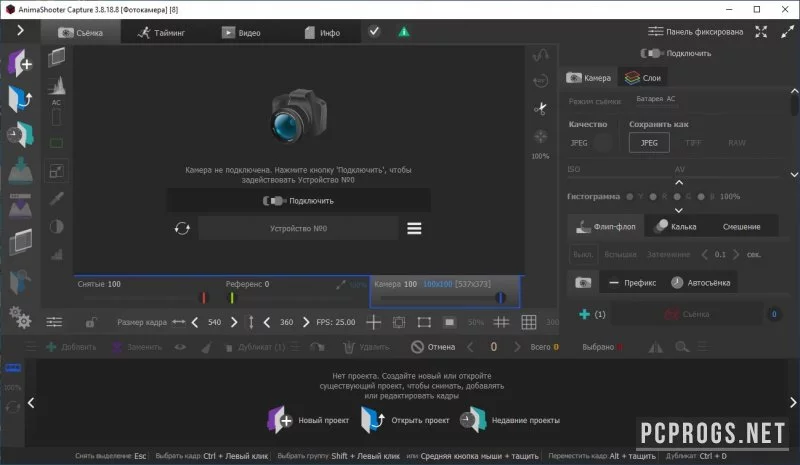
Task: Expand section with down chevron below Гистограмма
Action: (679, 210)
